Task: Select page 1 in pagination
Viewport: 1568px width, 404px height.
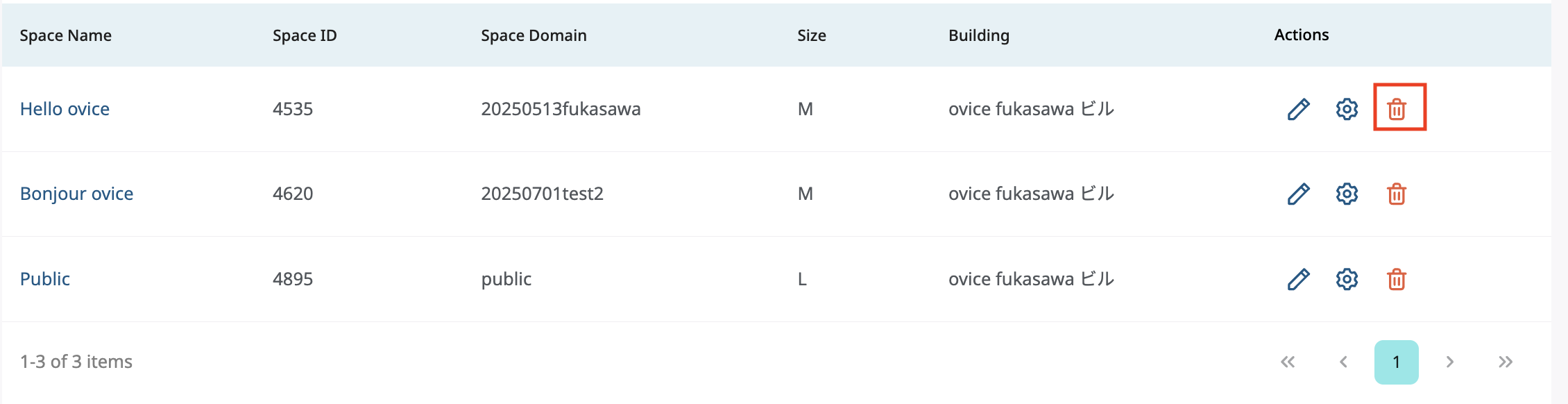Action: (1396, 362)
